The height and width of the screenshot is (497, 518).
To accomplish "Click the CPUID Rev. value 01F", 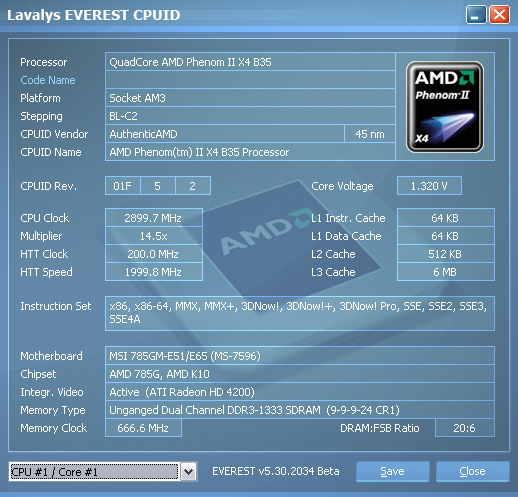I will click(123, 186).
